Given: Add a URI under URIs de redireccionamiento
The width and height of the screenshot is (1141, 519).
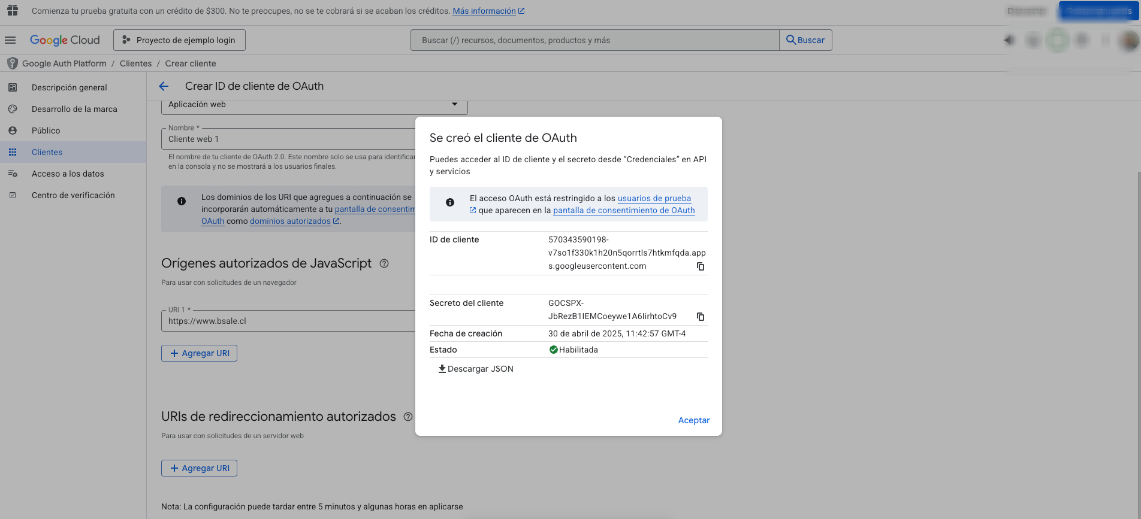Looking at the screenshot, I should (199, 468).
